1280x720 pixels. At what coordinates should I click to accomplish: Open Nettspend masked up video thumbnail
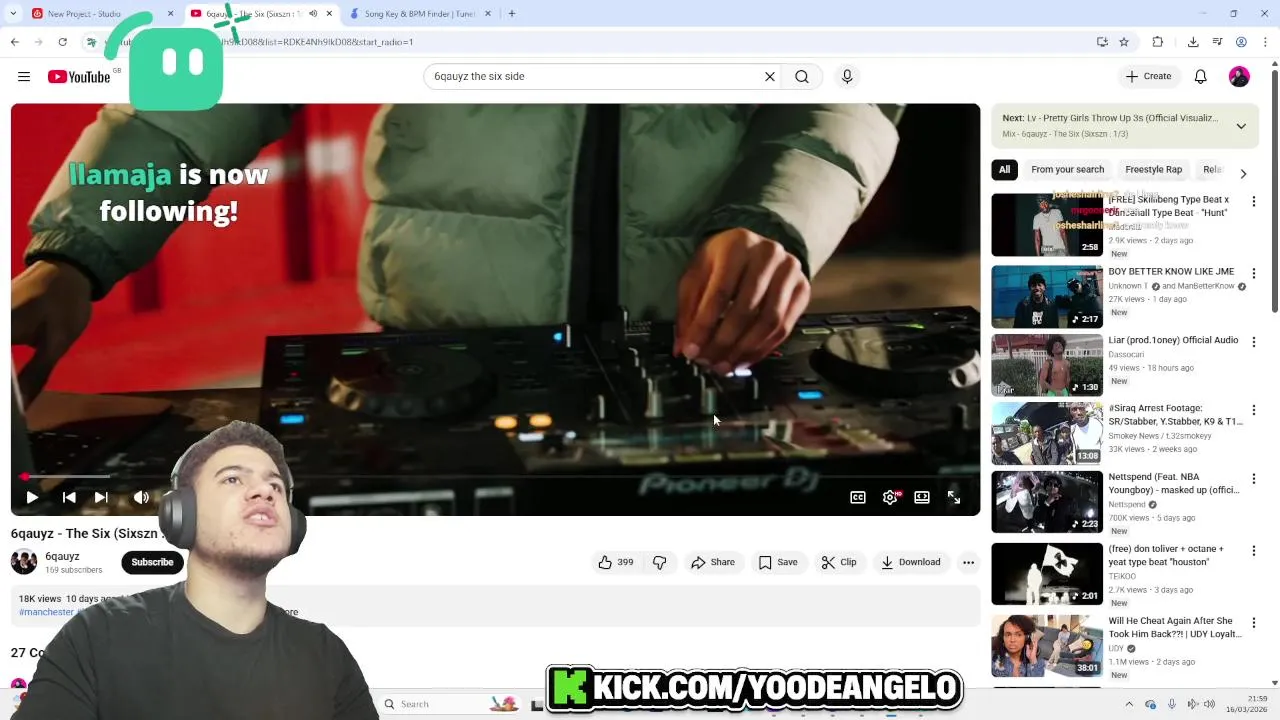(x=1047, y=502)
